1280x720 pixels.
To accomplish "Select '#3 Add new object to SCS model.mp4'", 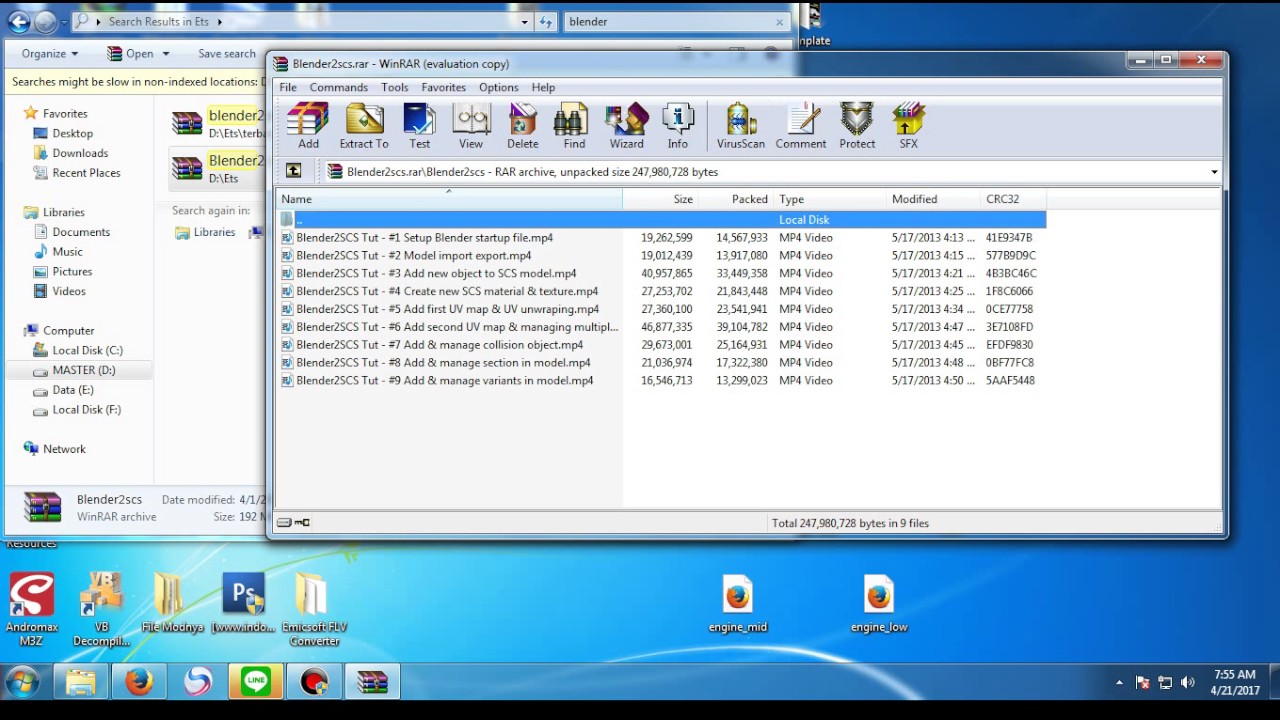I will (x=436, y=274).
